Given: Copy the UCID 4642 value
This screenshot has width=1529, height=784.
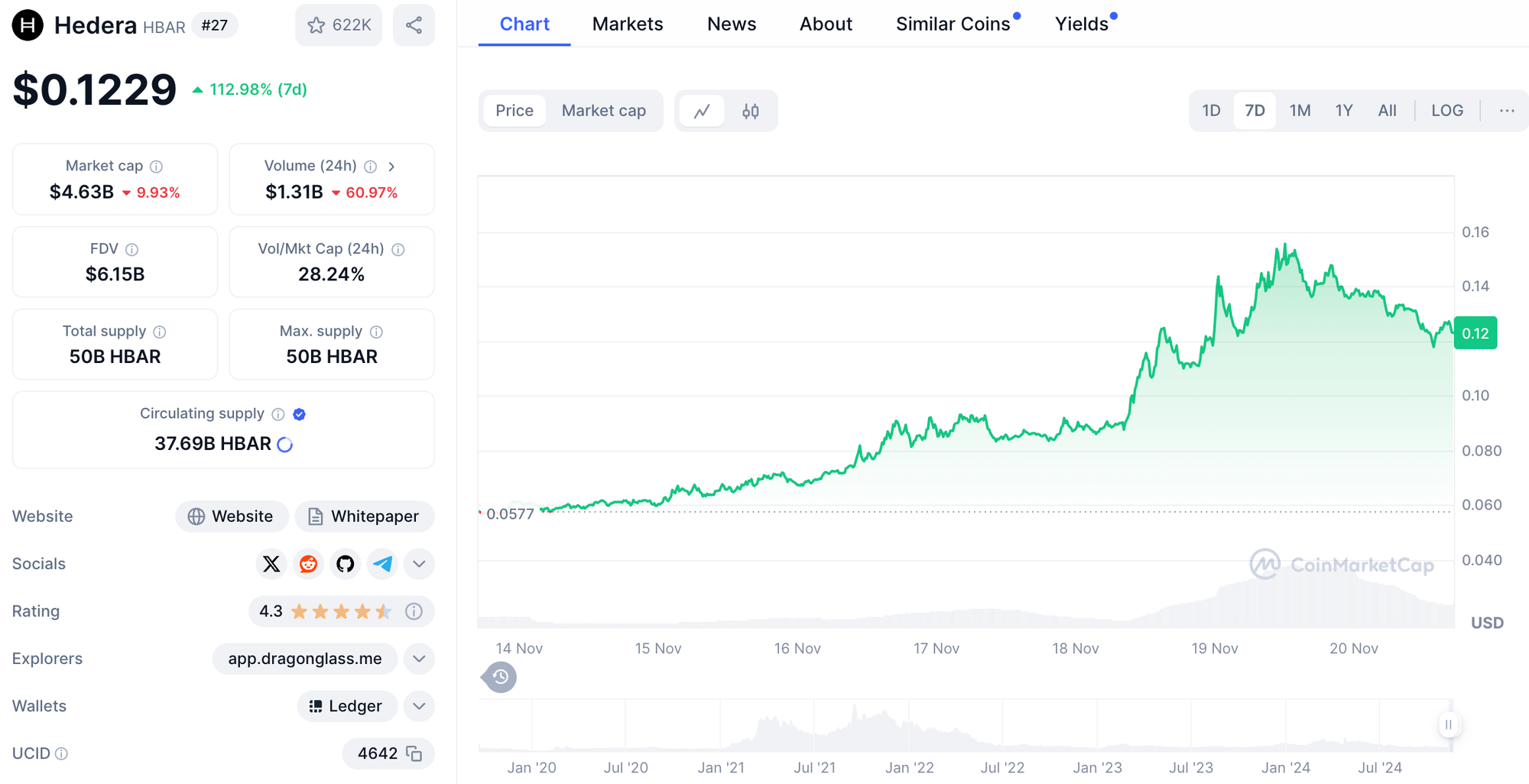Looking at the screenshot, I should 414,753.
